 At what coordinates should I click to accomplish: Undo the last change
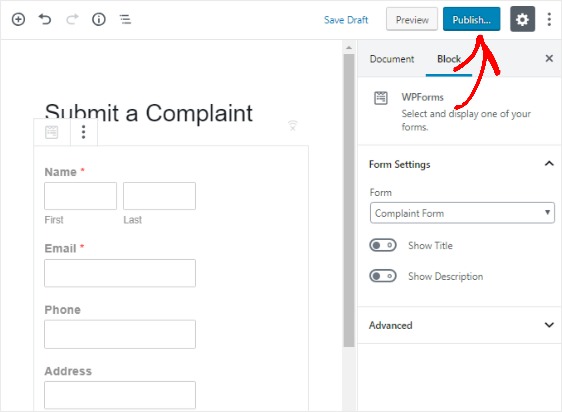click(45, 19)
